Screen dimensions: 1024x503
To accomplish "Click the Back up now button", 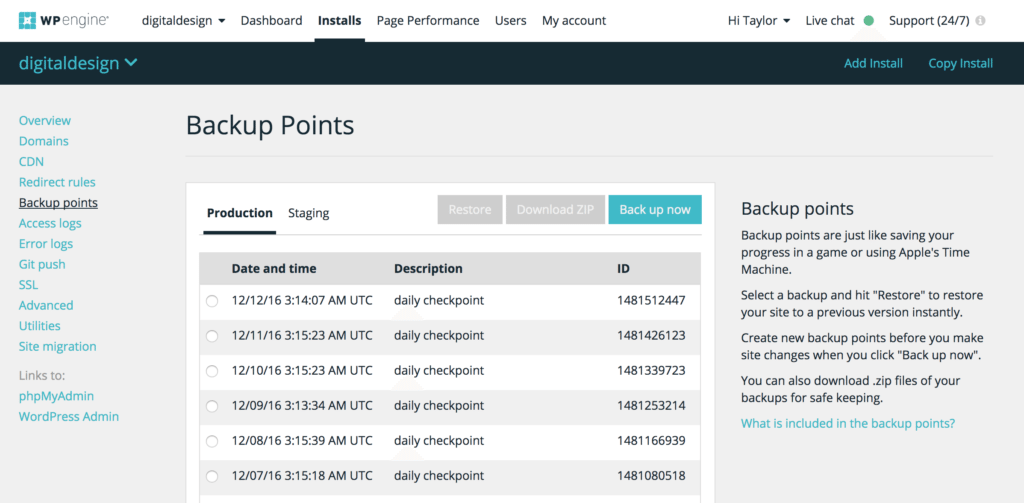I will pos(654,209).
